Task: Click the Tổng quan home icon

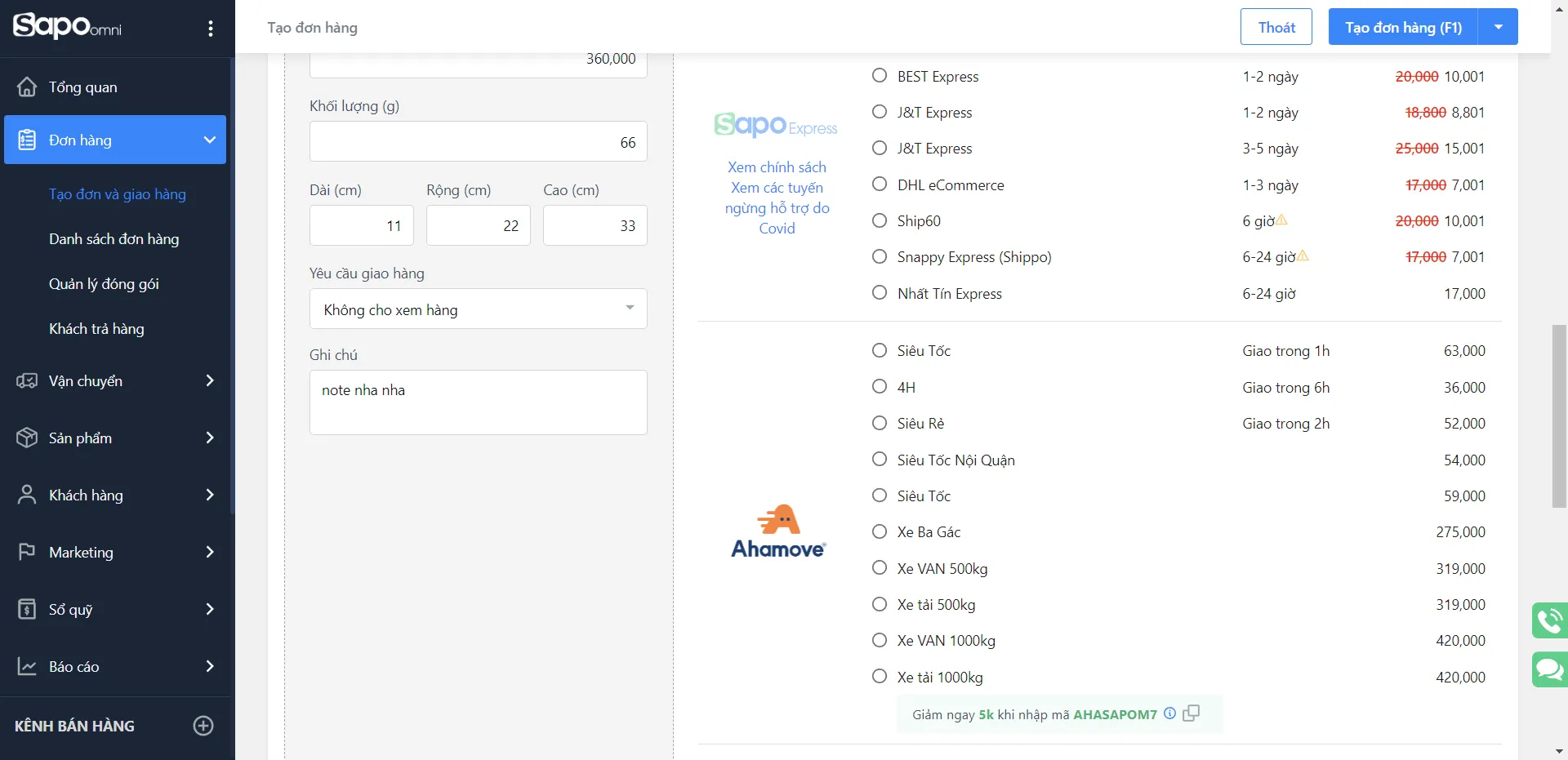Action: 27,87
